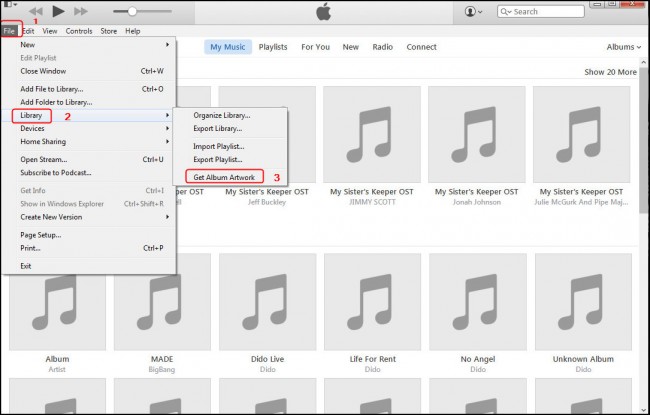Select Get Album Artwork menu item

[224, 177]
